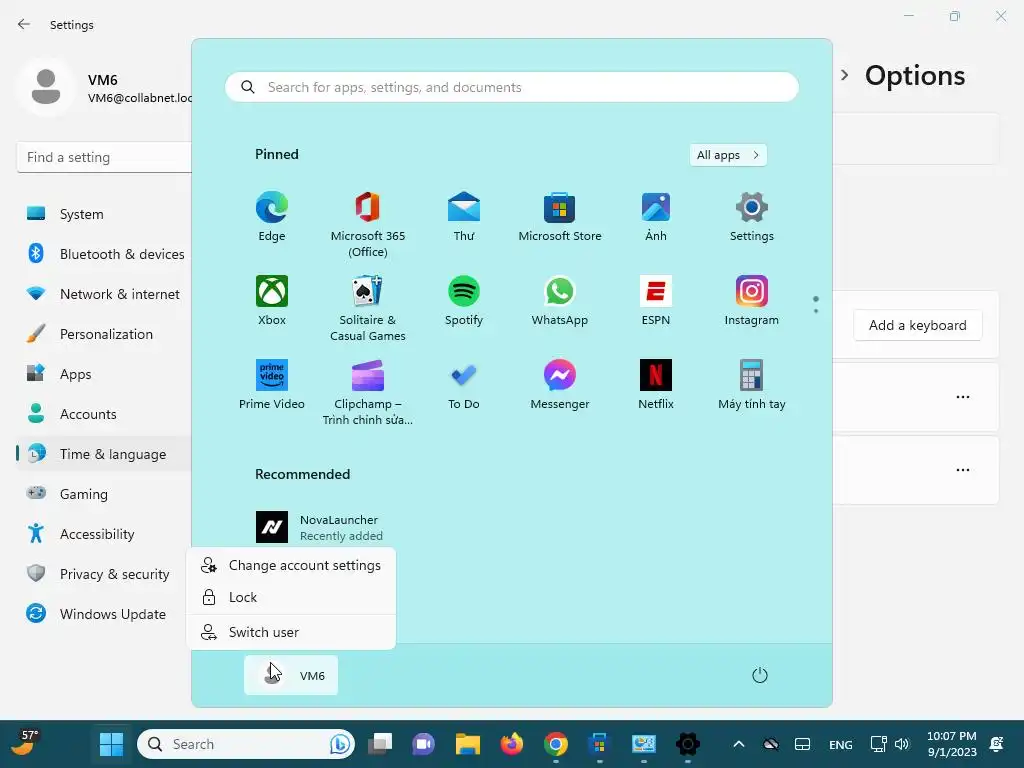Click the power button in Start menu
The width and height of the screenshot is (1024, 768).
(x=760, y=675)
